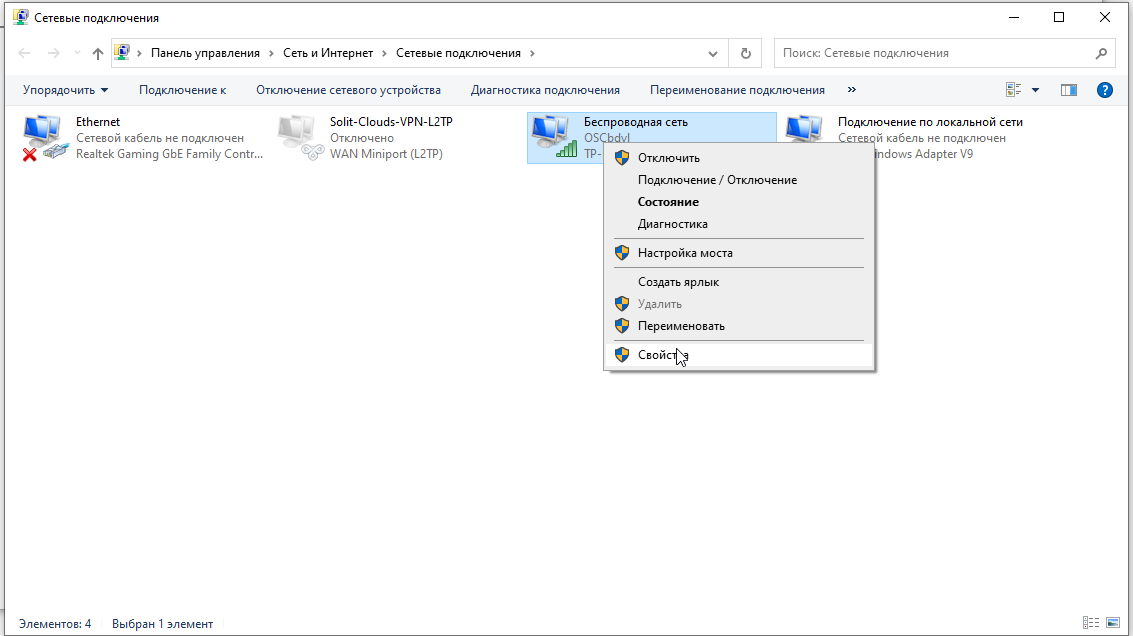The height and width of the screenshot is (636, 1133).
Task: Click Подключение к toolbar button
Action: 182,90
